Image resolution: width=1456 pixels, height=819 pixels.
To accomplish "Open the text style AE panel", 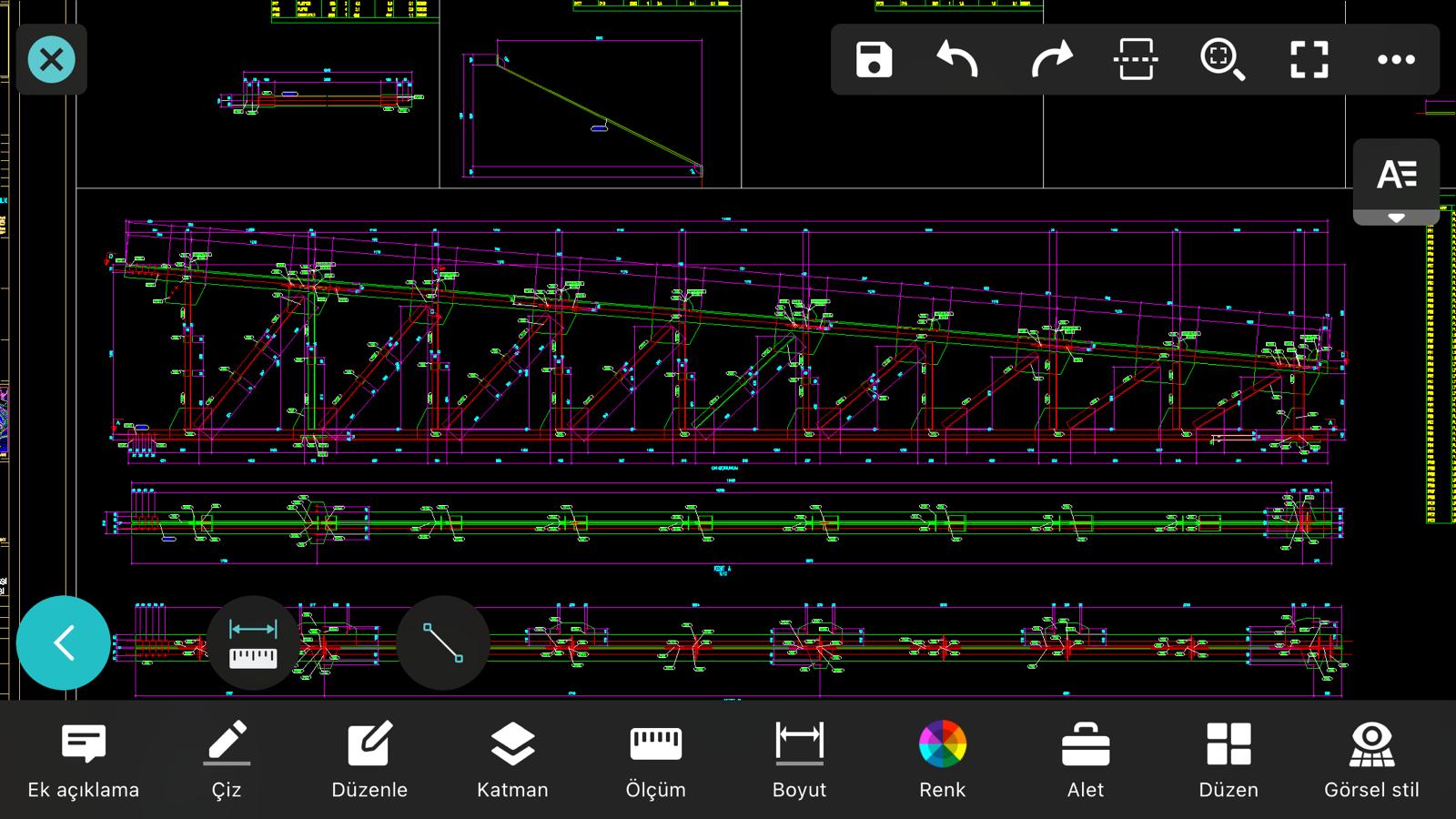I will [1396, 174].
